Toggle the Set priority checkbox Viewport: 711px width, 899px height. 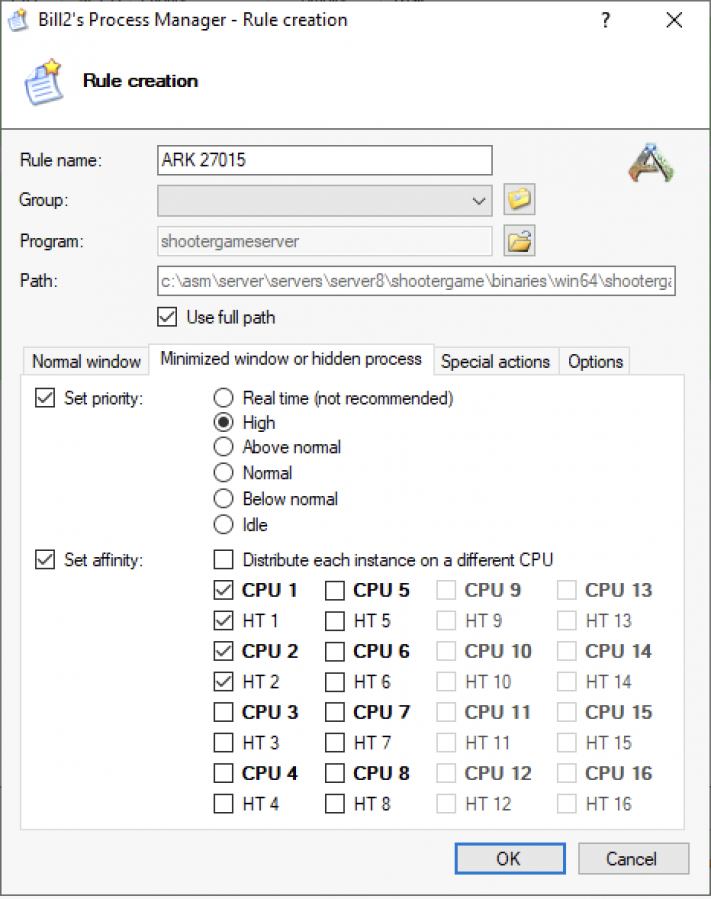(45, 398)
